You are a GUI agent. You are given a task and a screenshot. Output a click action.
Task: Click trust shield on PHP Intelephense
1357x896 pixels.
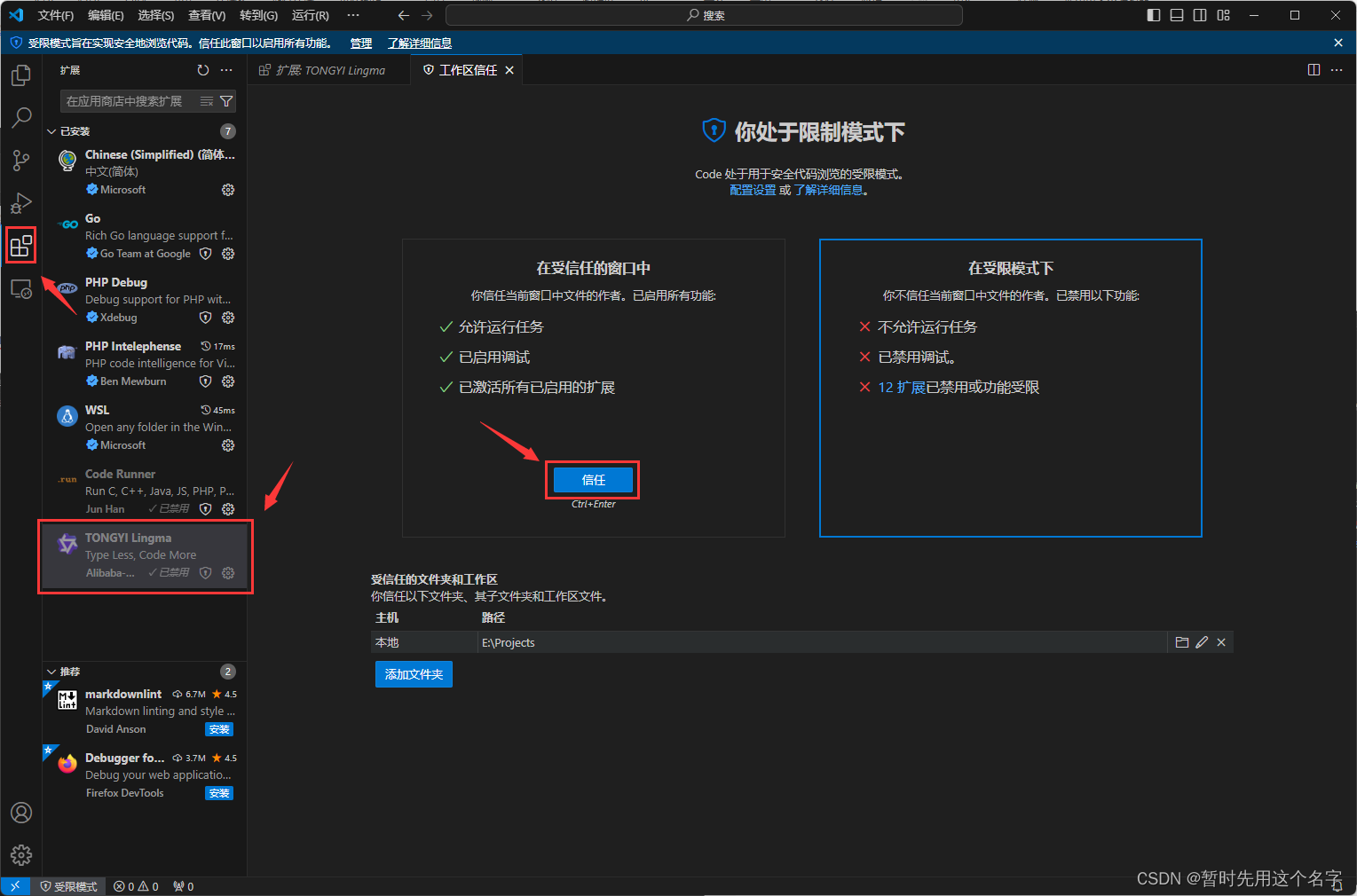205,381
